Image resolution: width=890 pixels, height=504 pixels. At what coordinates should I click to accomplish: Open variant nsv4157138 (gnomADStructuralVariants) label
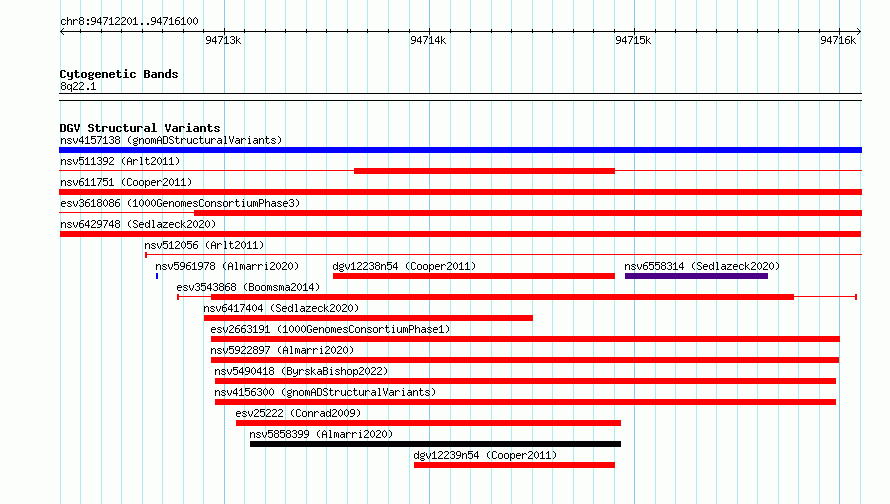tap(171, 140)
